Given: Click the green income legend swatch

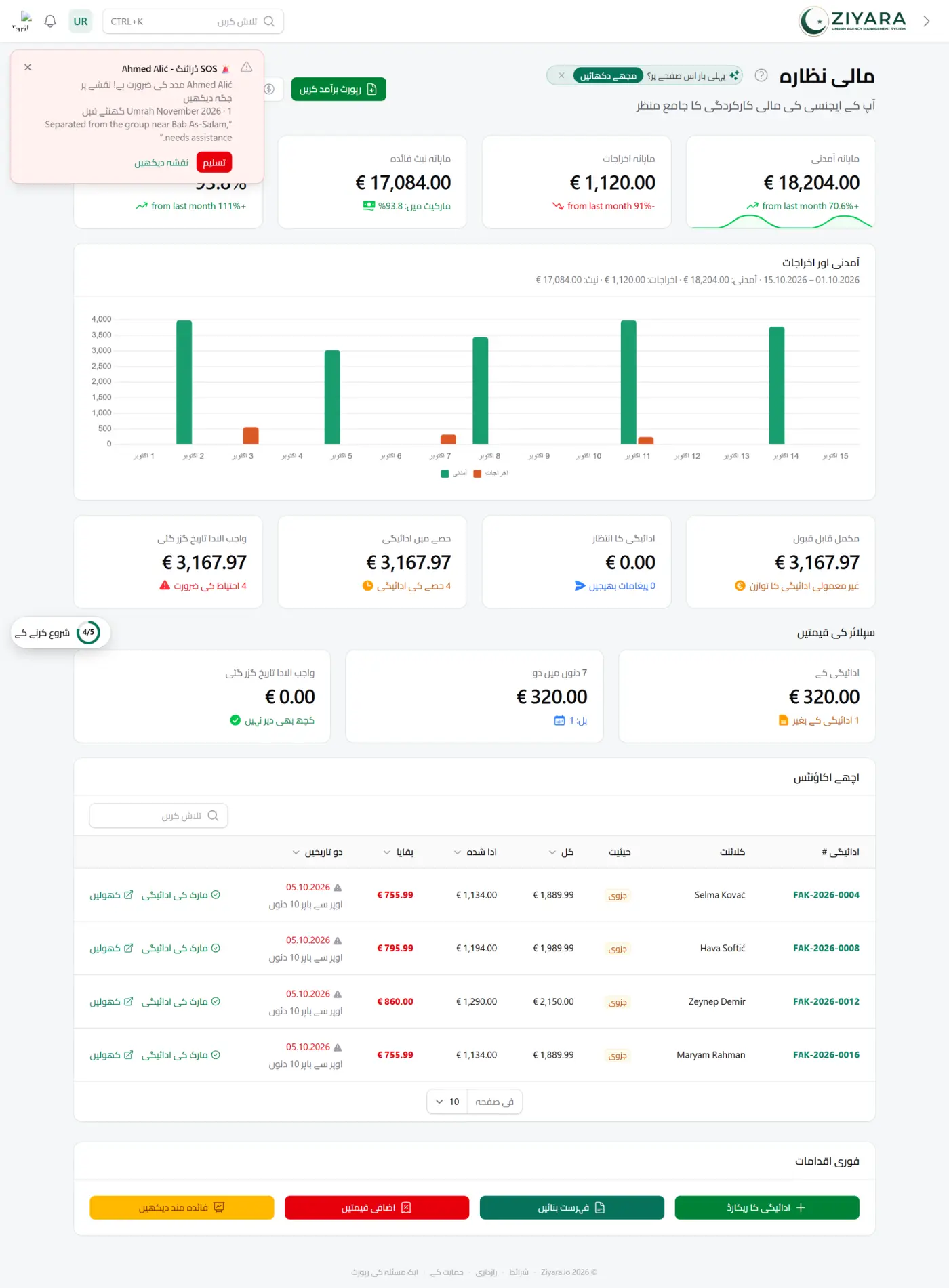Looking at the screenshot, I should point(445,474).
